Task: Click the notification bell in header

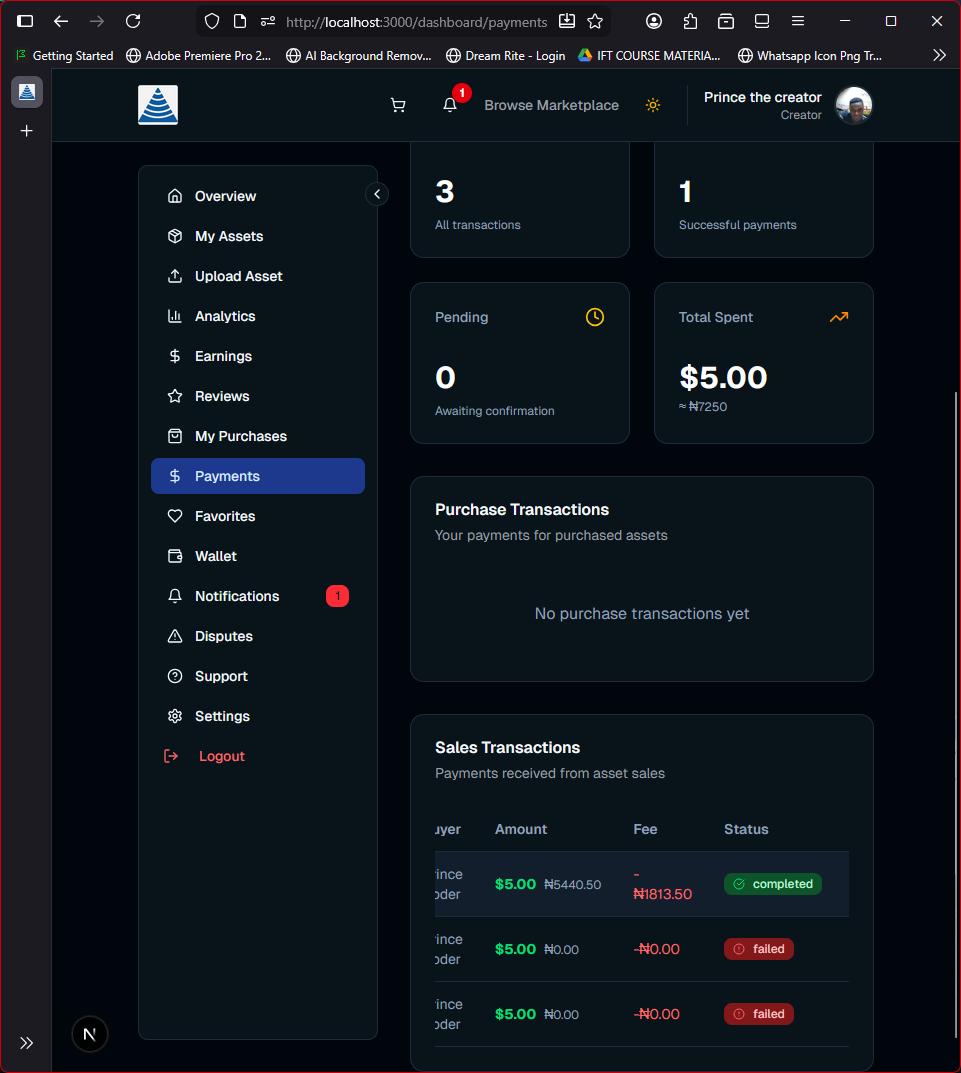Action: (450, 105)
